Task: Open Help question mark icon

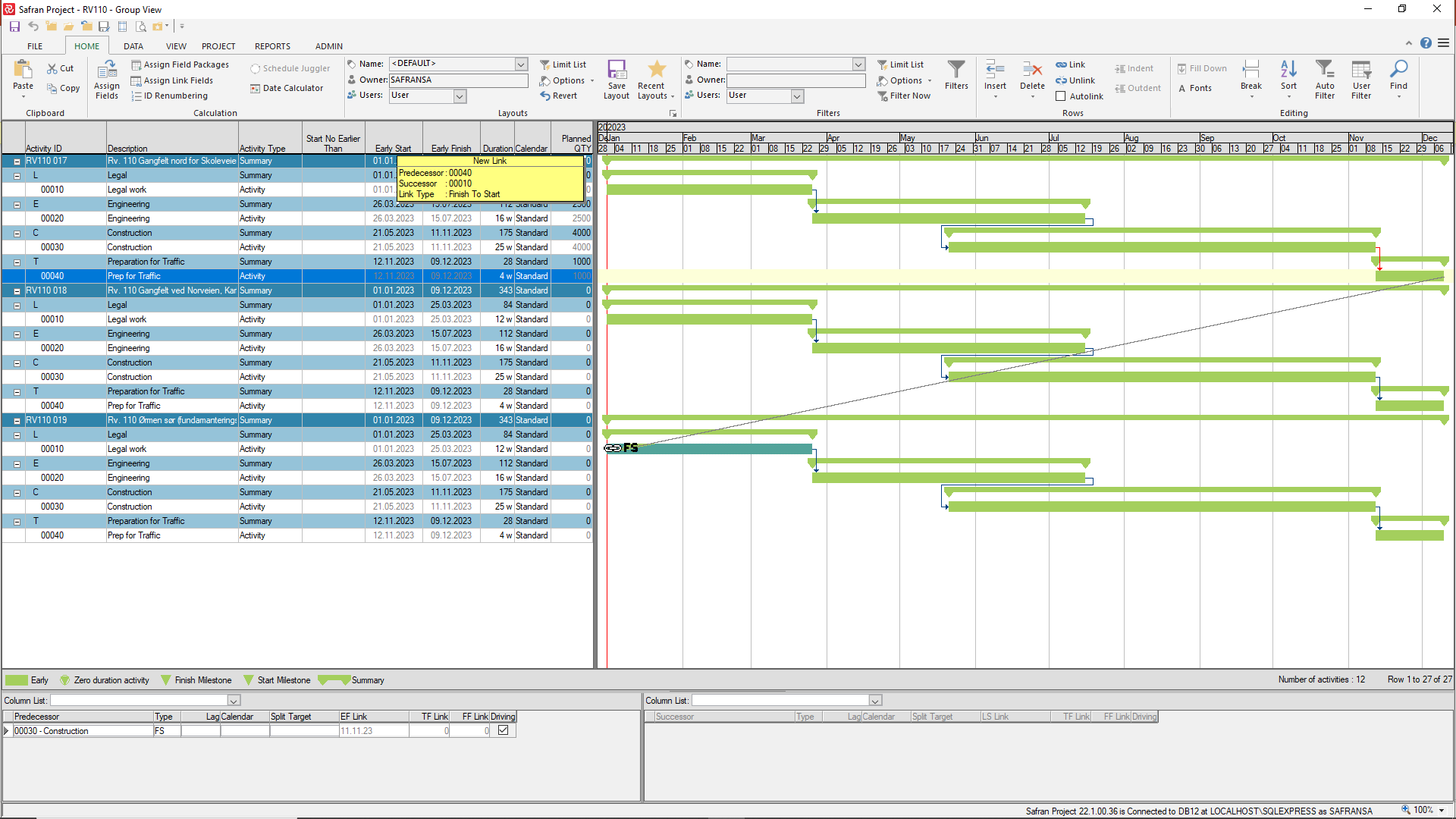Action: click(1426, 43)
